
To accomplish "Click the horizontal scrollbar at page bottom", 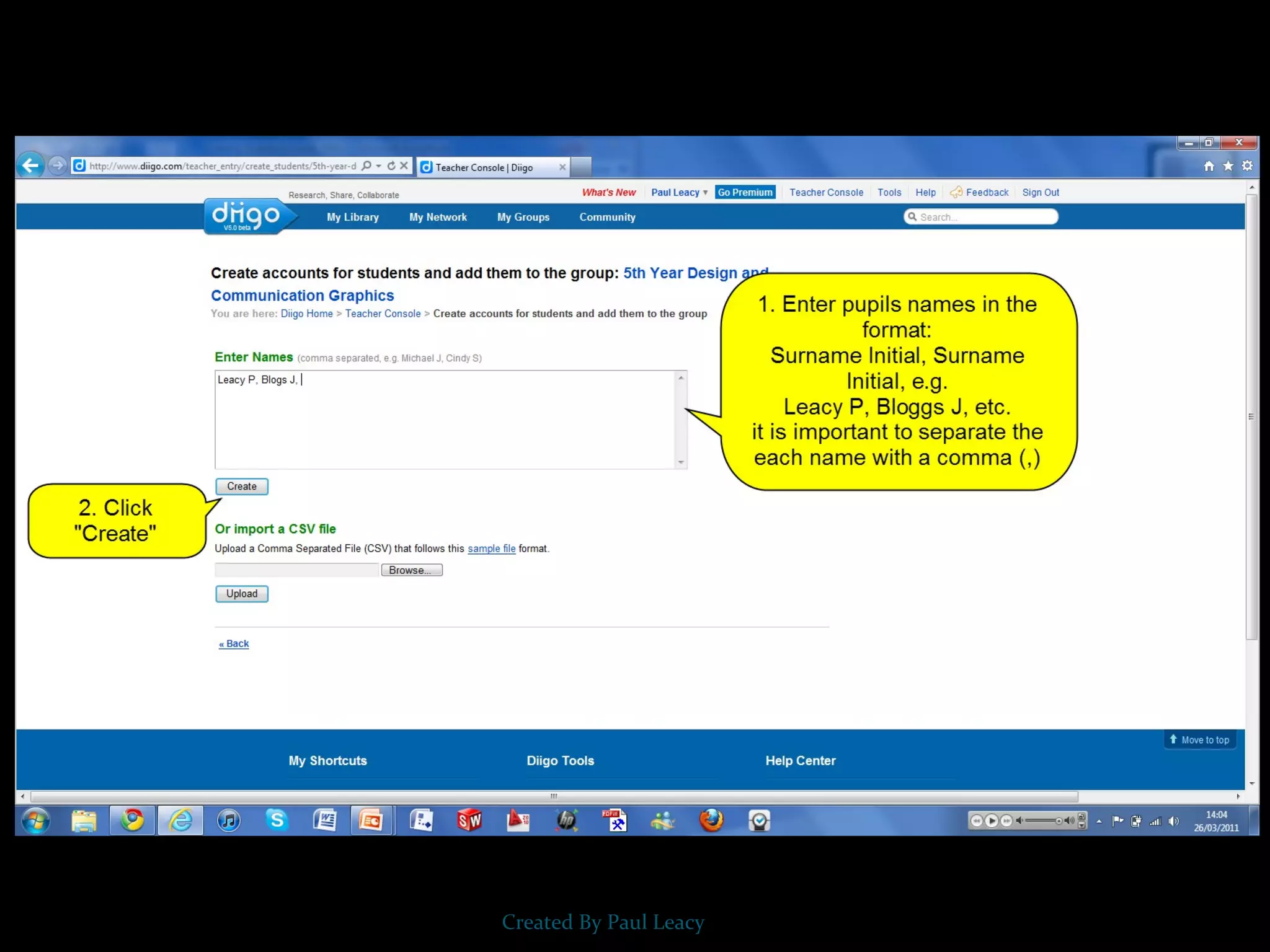I will 554,796.
